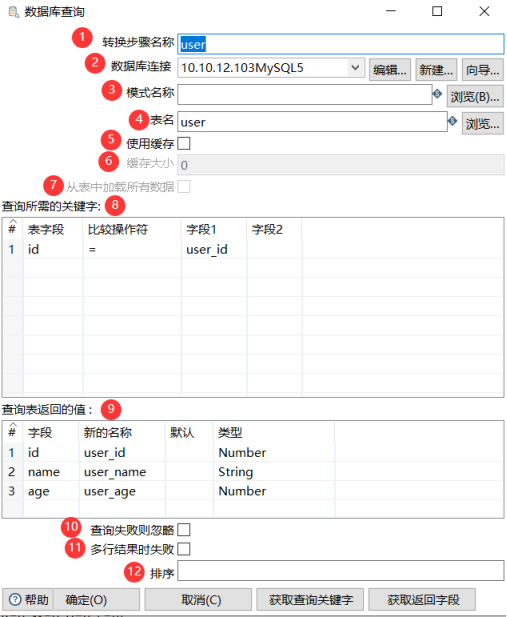
Task: Select 'name' field cell in return table
Action: pyautogui.click(x=51, y=472)
